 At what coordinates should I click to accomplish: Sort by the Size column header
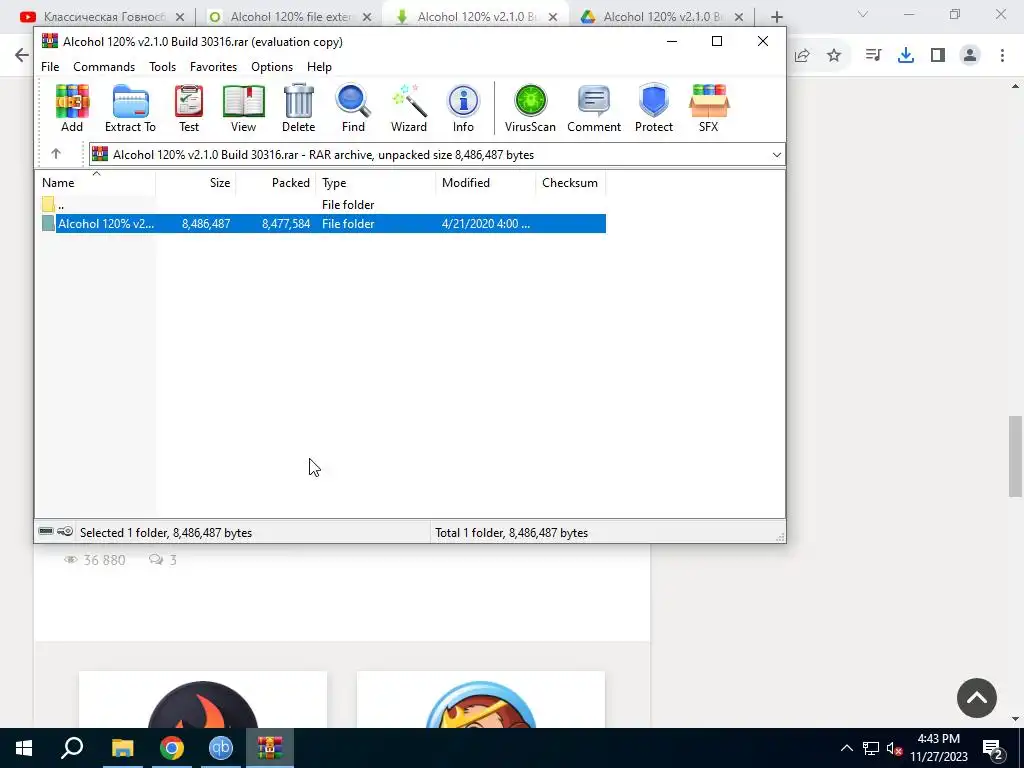195,183
